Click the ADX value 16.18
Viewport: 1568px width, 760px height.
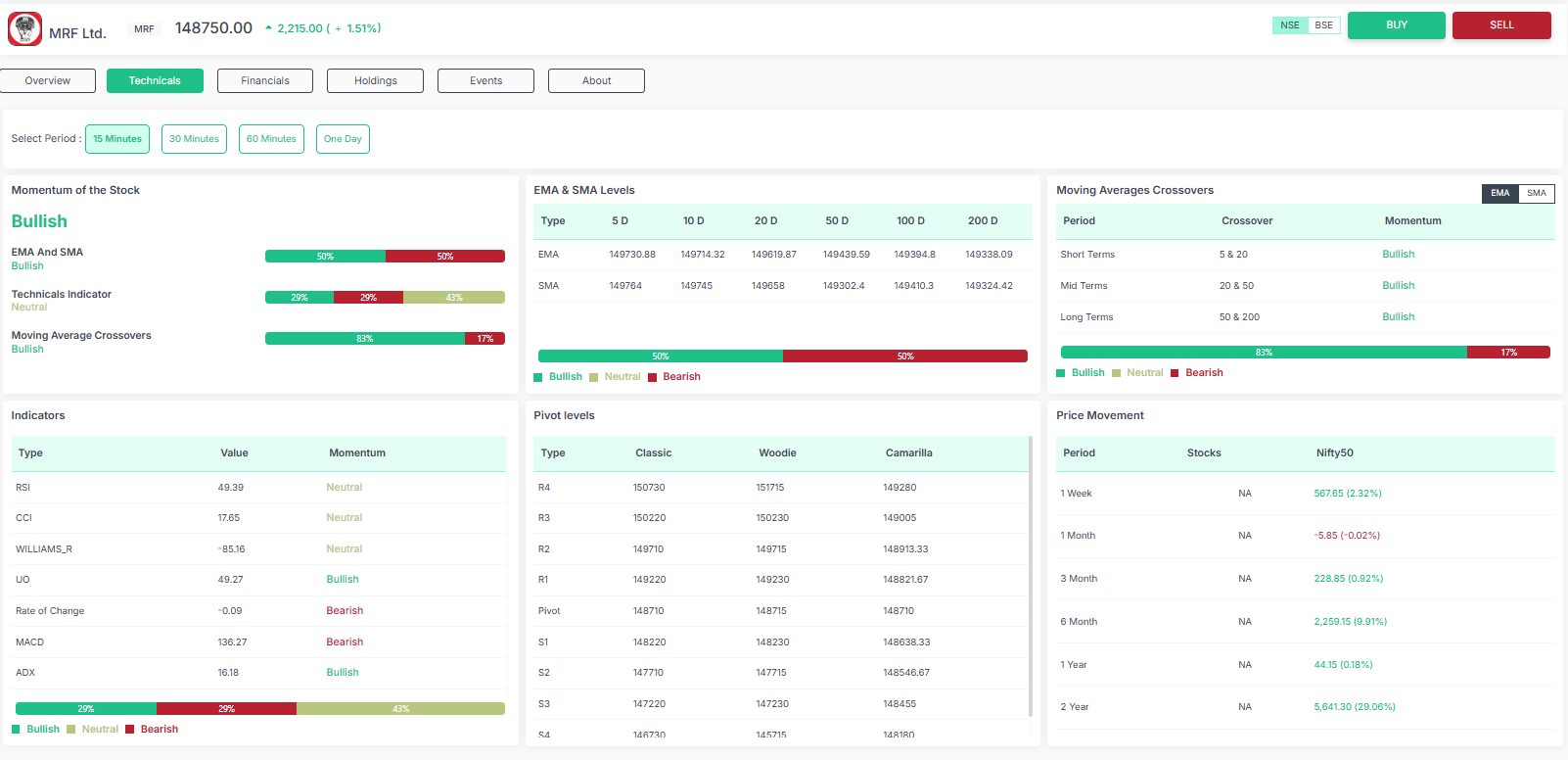[x=228, y=673]
